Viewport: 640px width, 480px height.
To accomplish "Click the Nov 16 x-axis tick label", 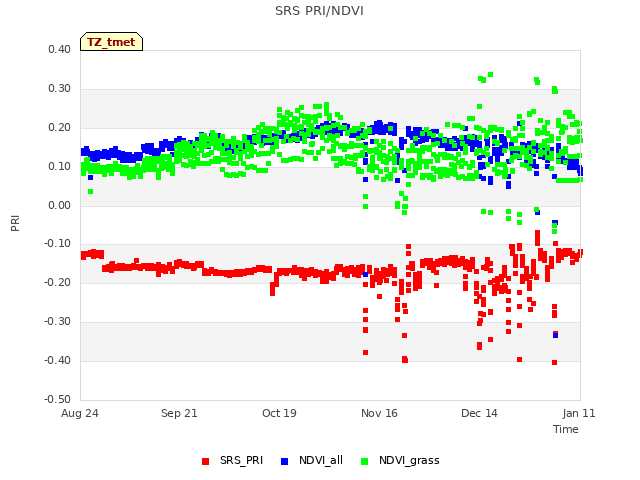I will pos(379,413).
